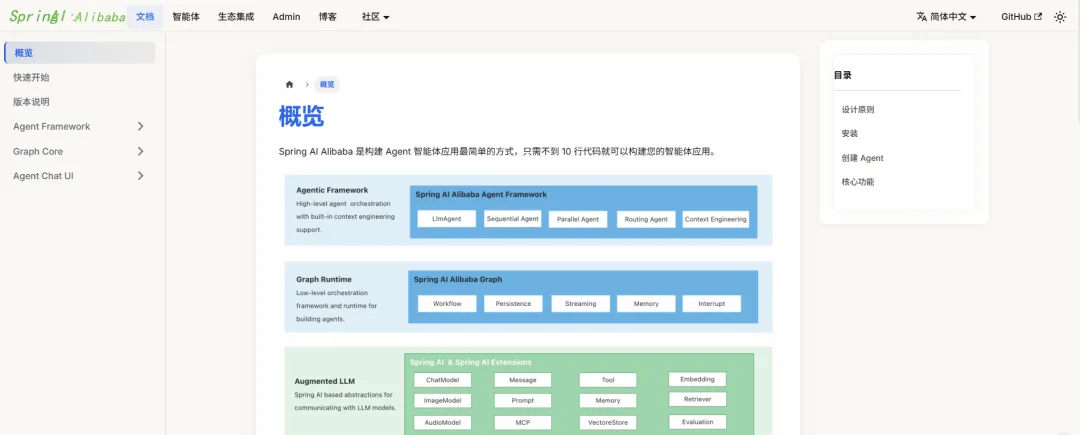The width and height of the screenshot is (1080, 435).
Task: Click the Sequential Agent box in the diagram
Action: pyautogui.click(x=512, y=220)
